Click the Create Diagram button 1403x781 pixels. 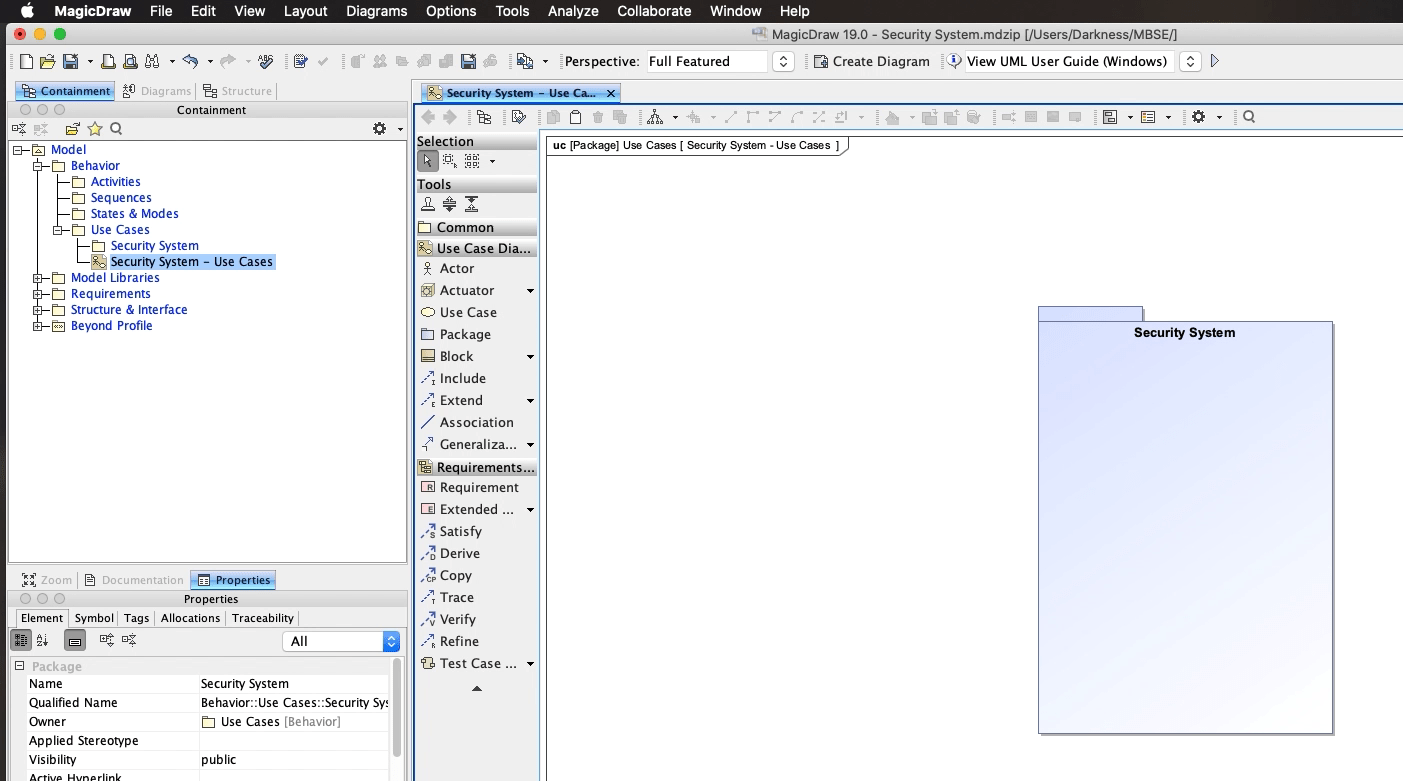coord(871,62)
